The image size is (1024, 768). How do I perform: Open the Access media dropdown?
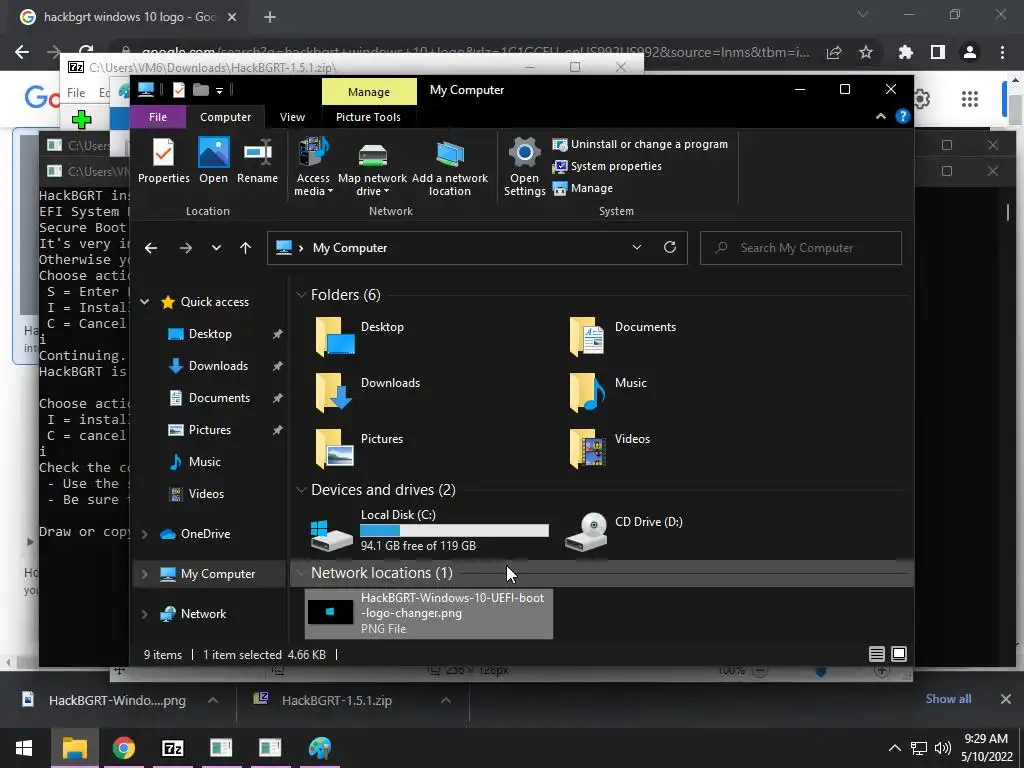coord(313,167)
